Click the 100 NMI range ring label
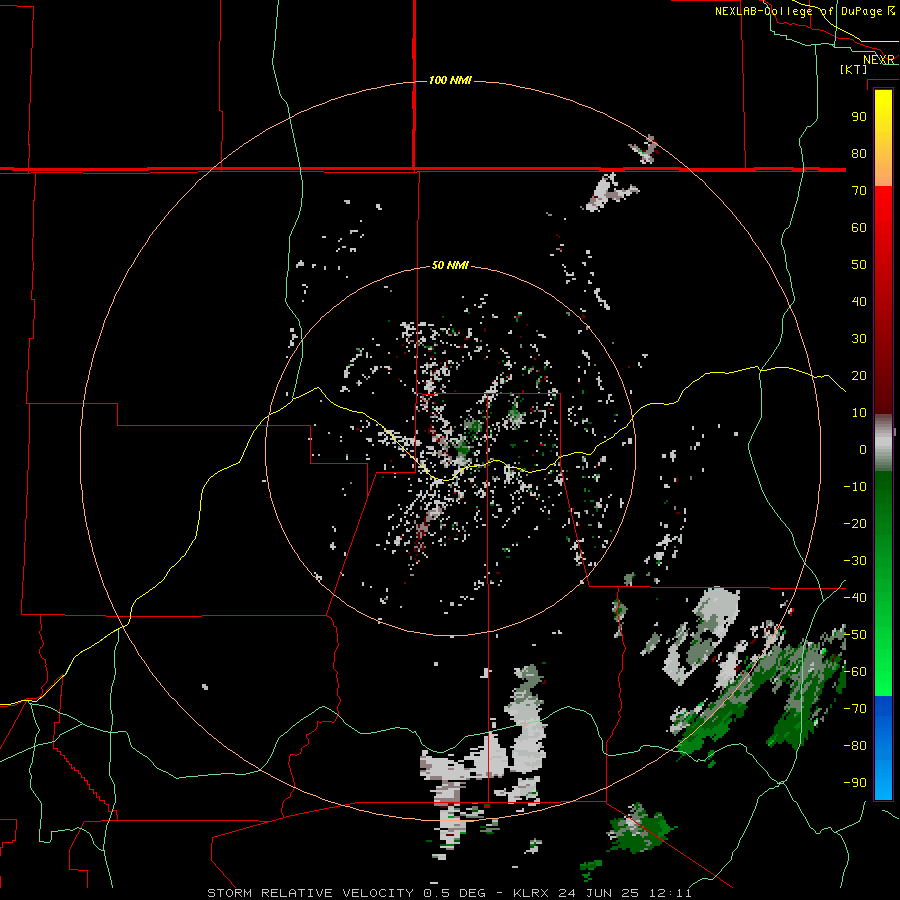Image resolution: width=900 pixels, height=900 pixels. tap(450, 80)
